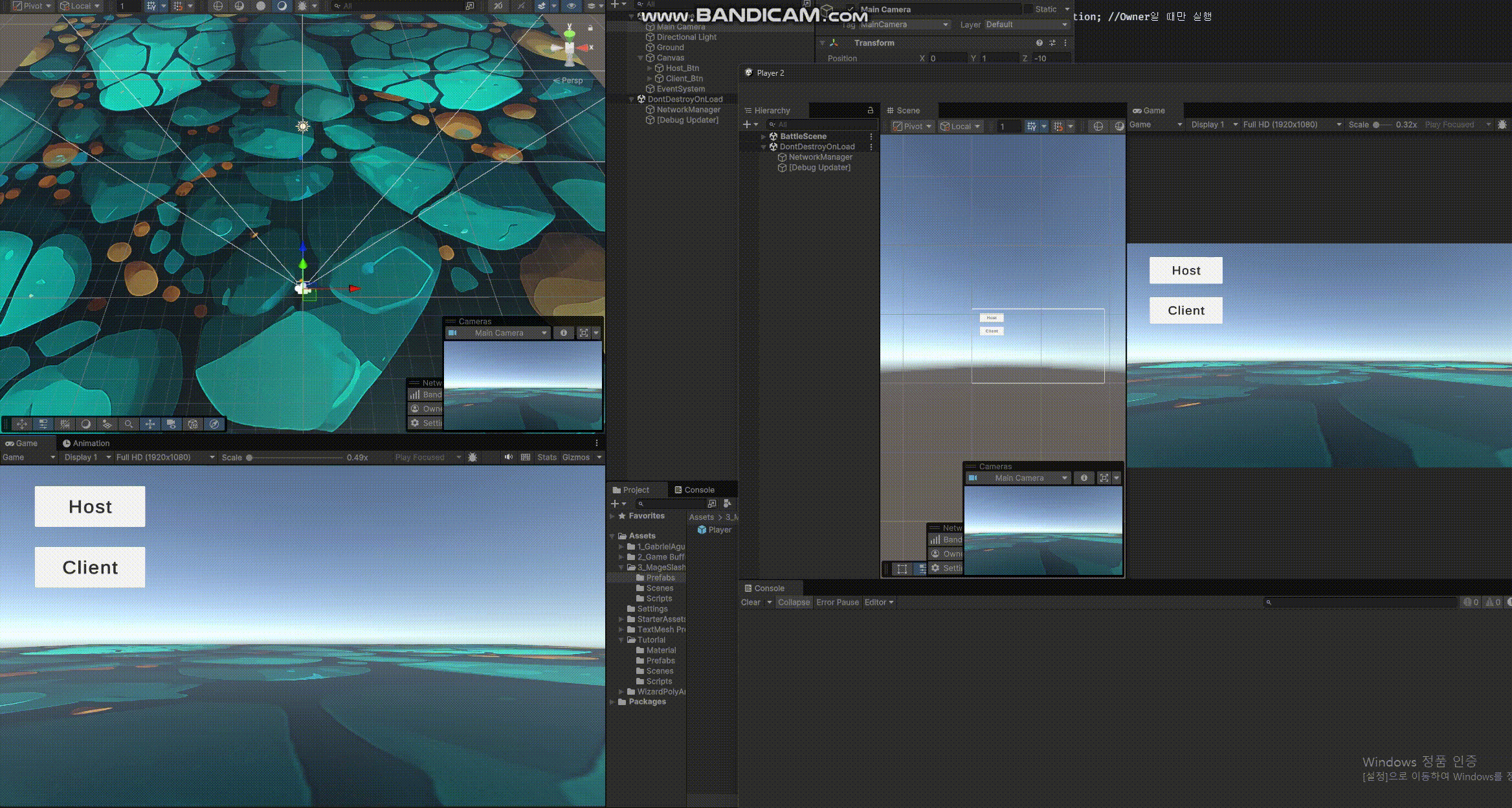1512x808 pixels.
Task: Click the large Host button in Game view
Action: coord(90,506)
